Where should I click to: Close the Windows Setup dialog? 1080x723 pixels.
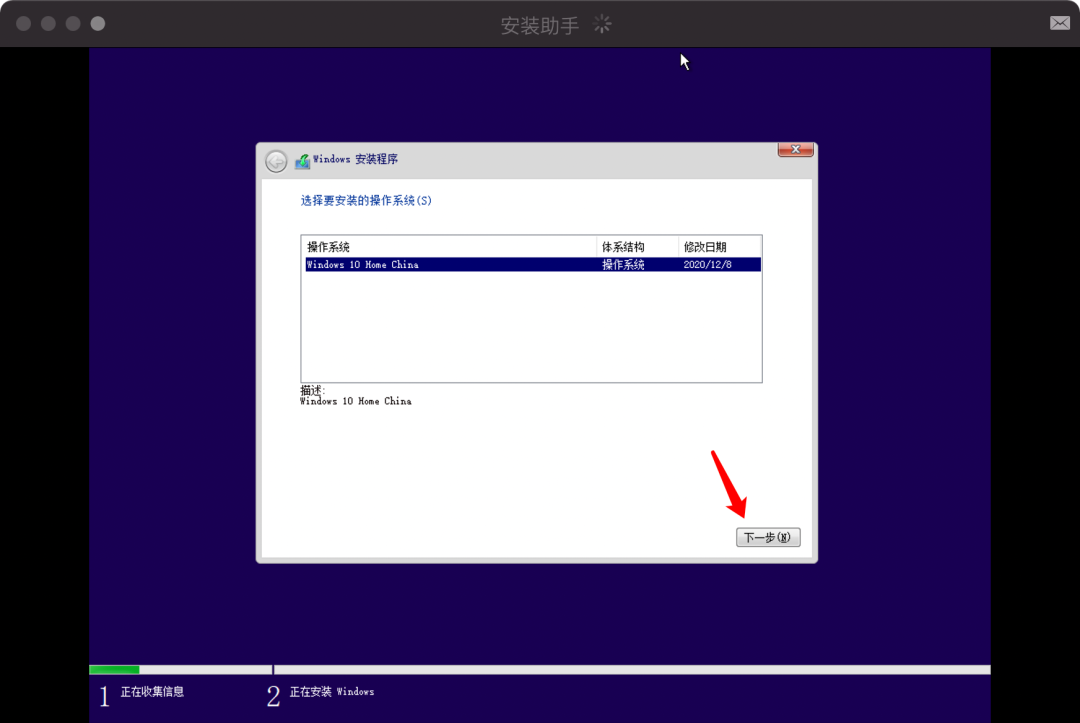796,149
